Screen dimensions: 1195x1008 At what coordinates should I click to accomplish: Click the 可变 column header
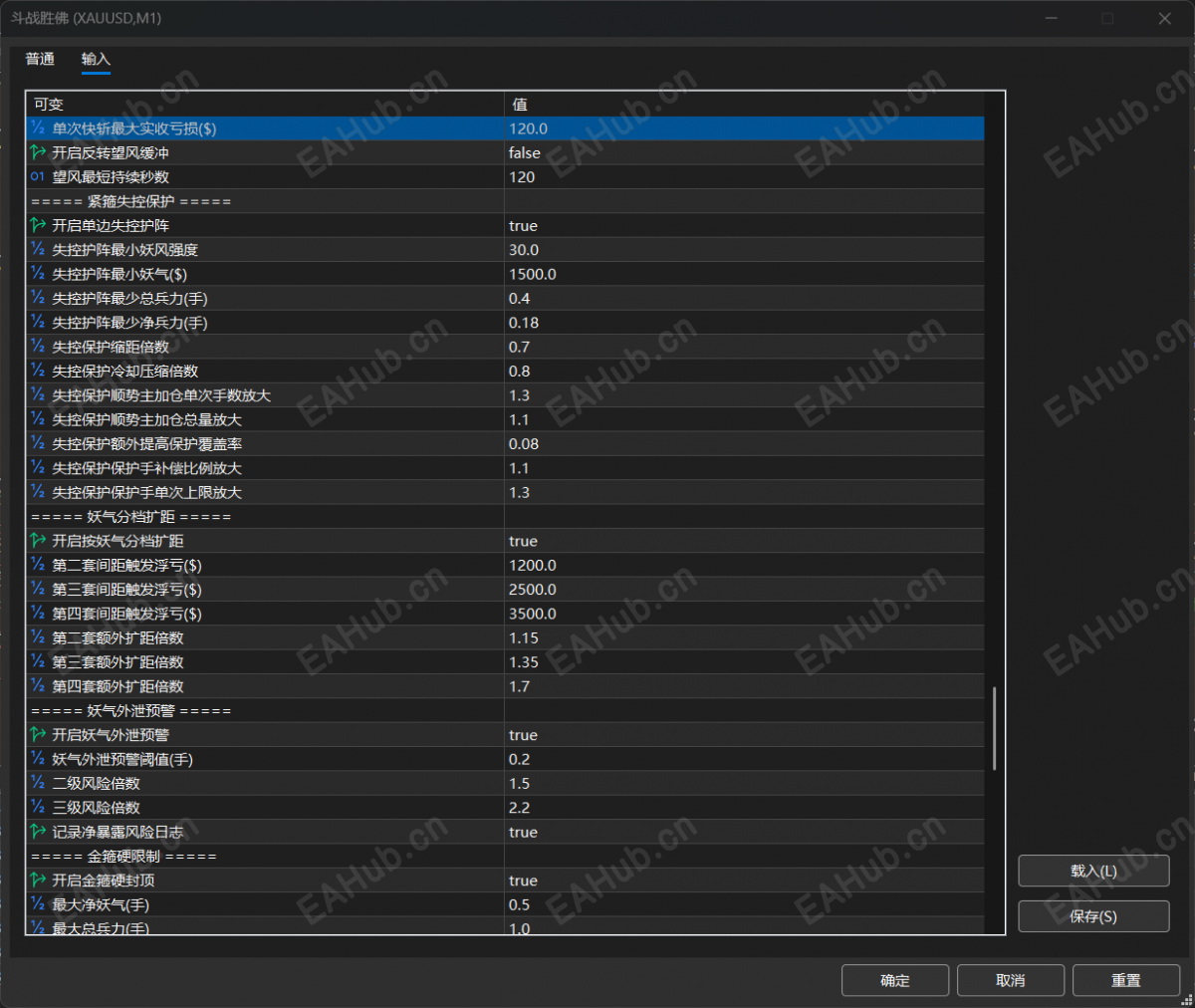[265, 104]
